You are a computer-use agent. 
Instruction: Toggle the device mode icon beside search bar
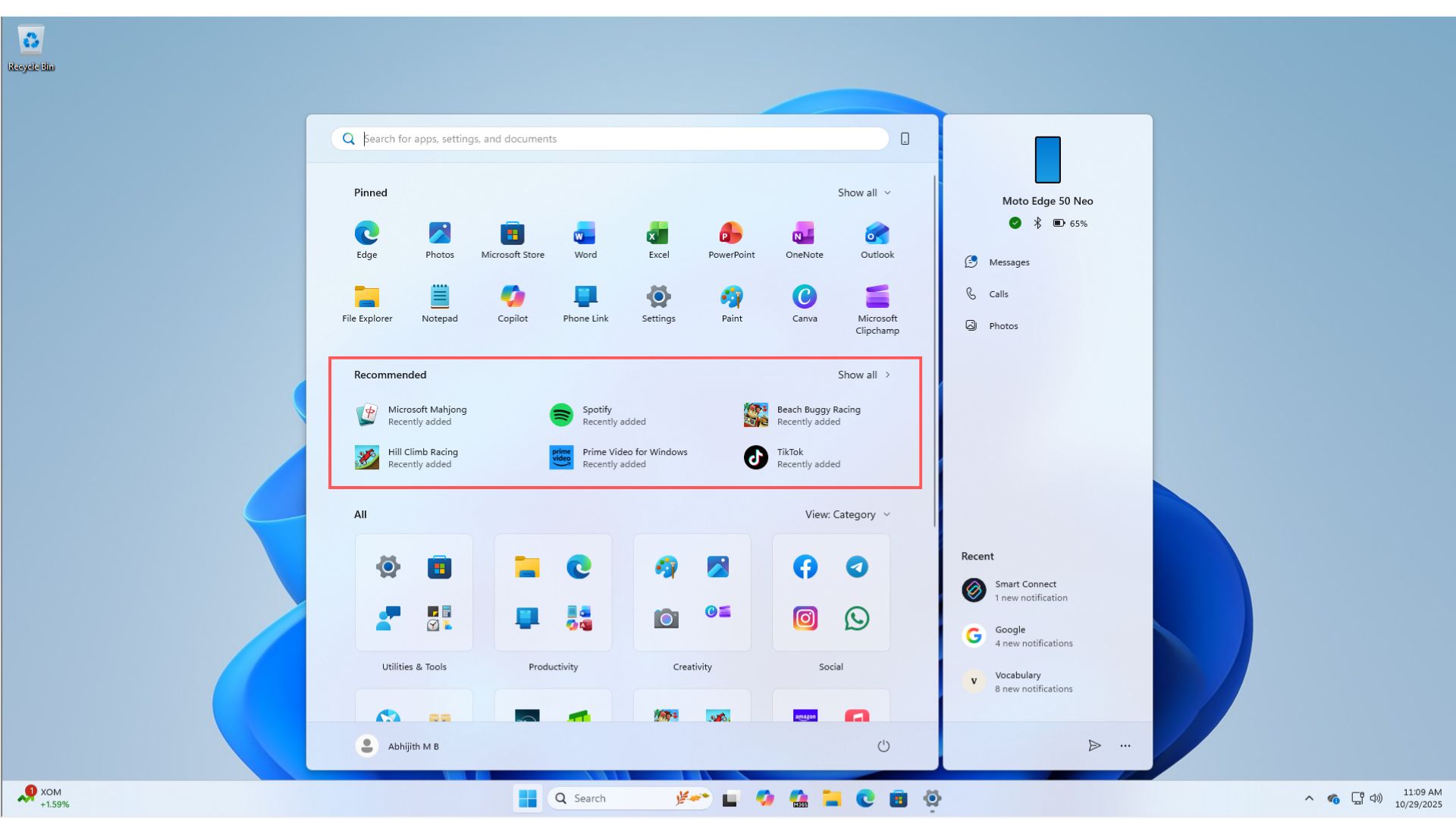click(905, 139)
